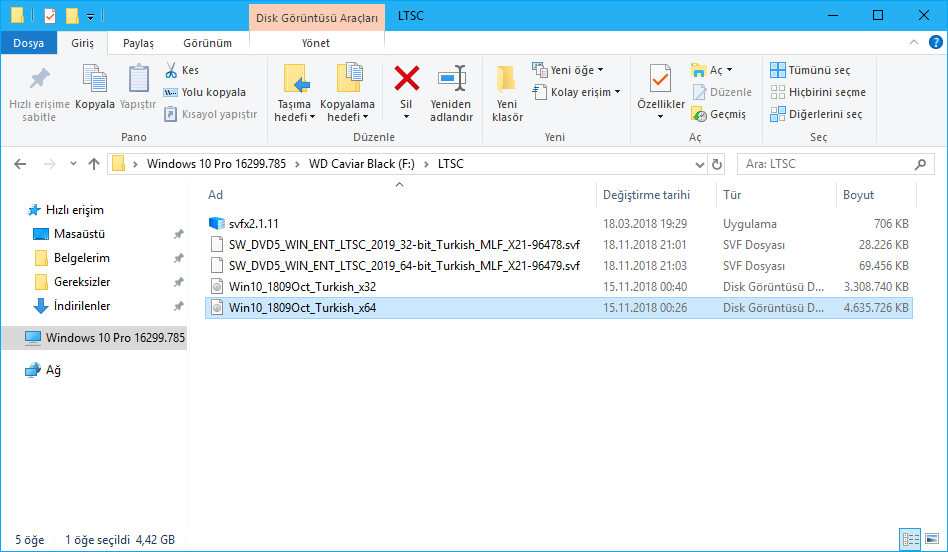The image size is (948, 552).
Task: Click the properties icon in quick access toolbar
Action: click(50, 16)
